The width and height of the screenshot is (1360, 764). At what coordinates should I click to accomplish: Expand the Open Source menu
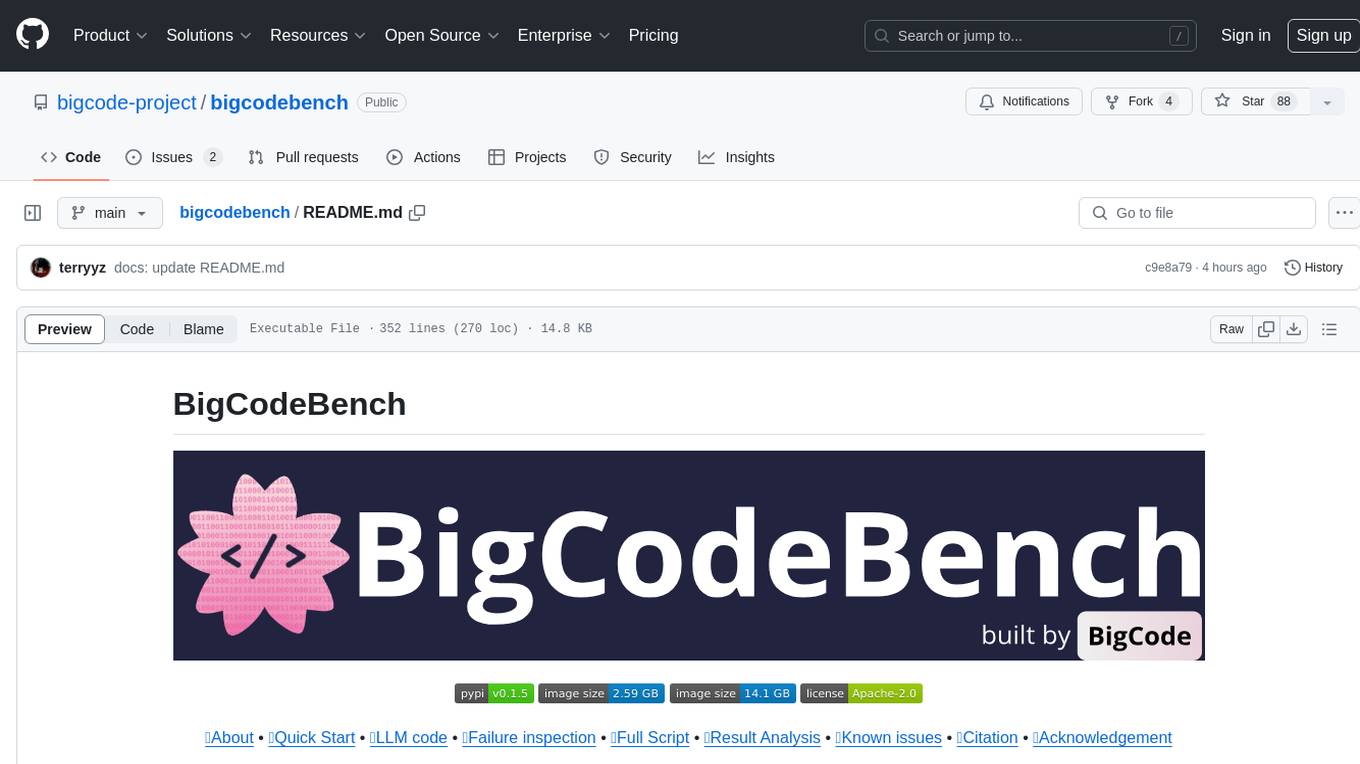[x=441, y=35]
